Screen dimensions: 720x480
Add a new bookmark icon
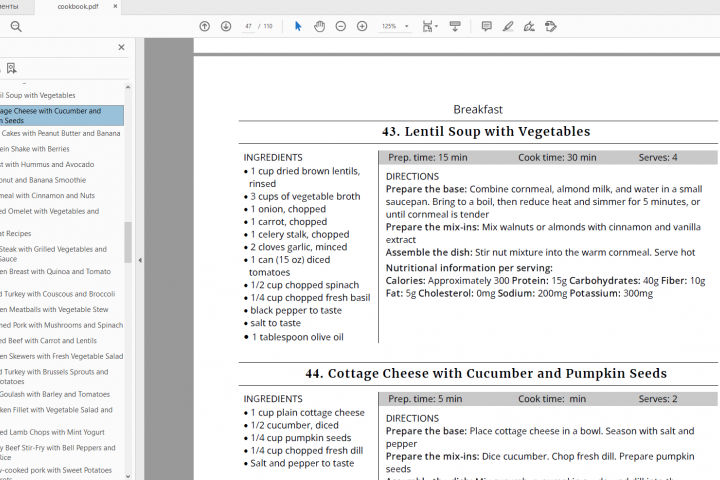[x=11, y=68]
